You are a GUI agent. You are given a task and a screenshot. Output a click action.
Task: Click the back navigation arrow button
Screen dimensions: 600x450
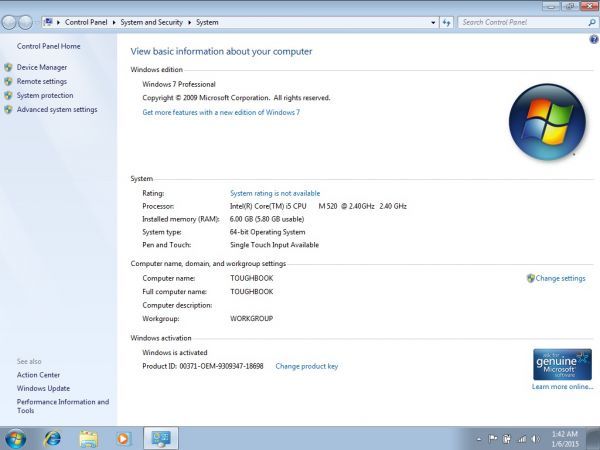pos(10,21)
